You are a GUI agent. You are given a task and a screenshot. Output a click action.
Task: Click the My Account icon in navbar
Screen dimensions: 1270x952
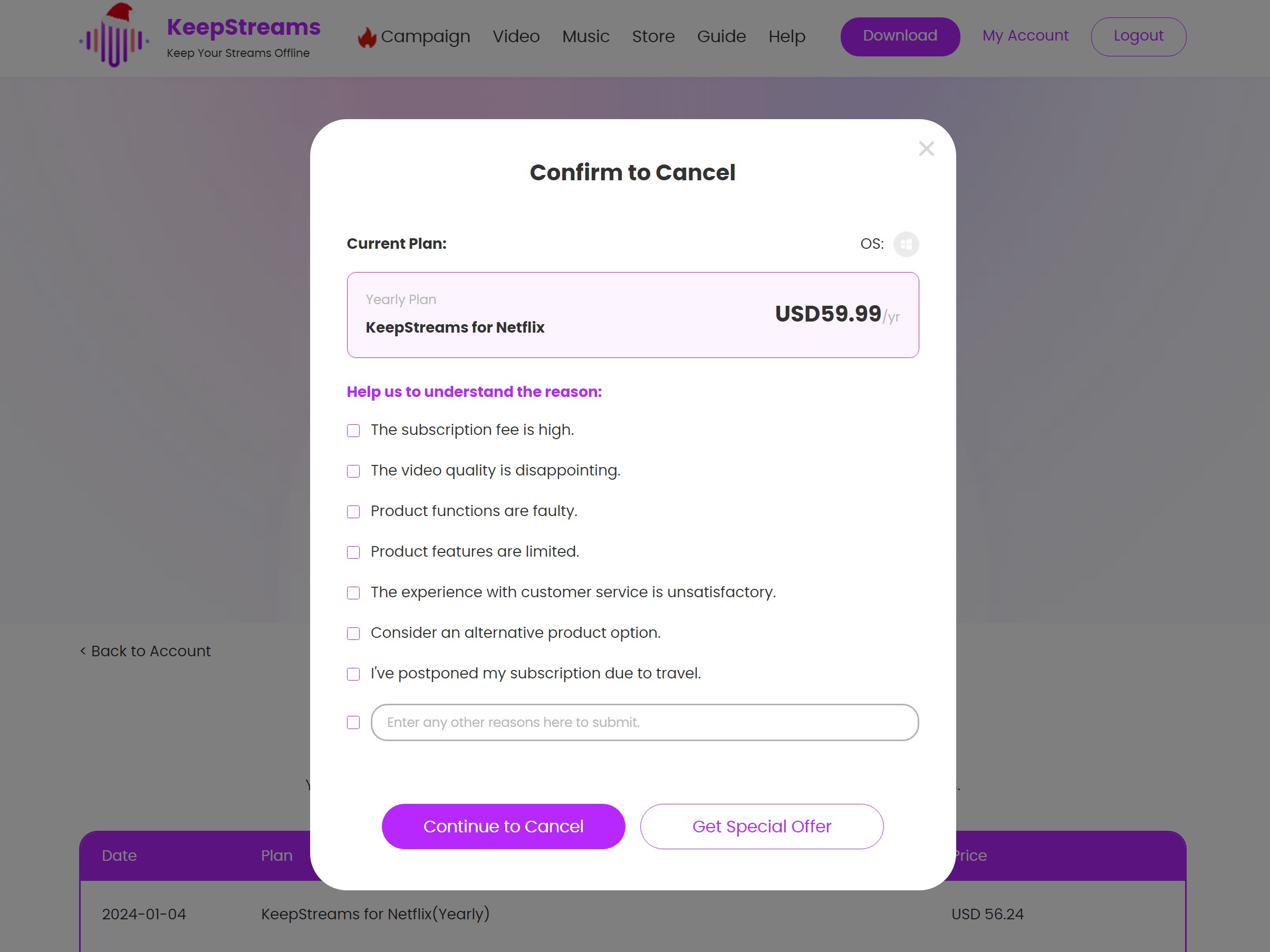click(1025, 35)
